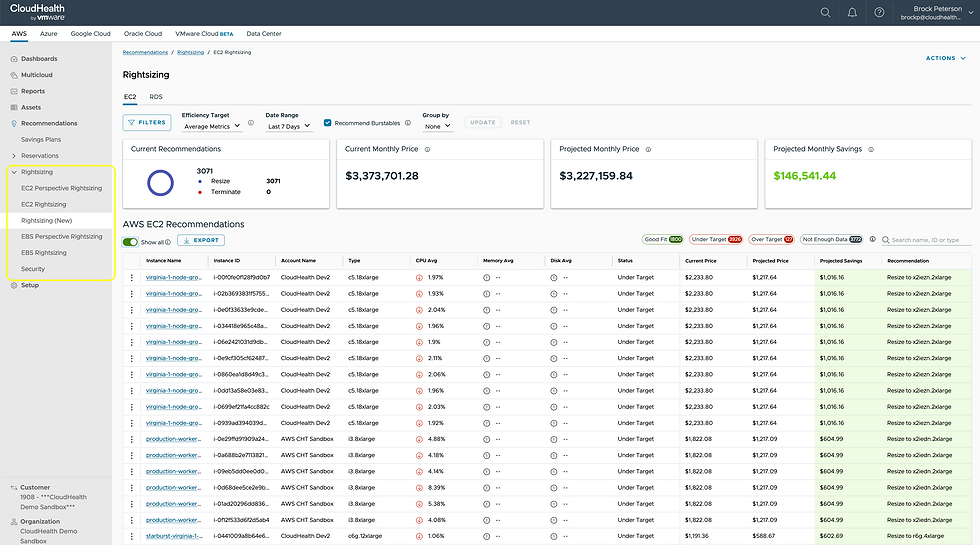Click the FILTERS button
This screenshot has height=545, width=980.
[x=147, y=122]
